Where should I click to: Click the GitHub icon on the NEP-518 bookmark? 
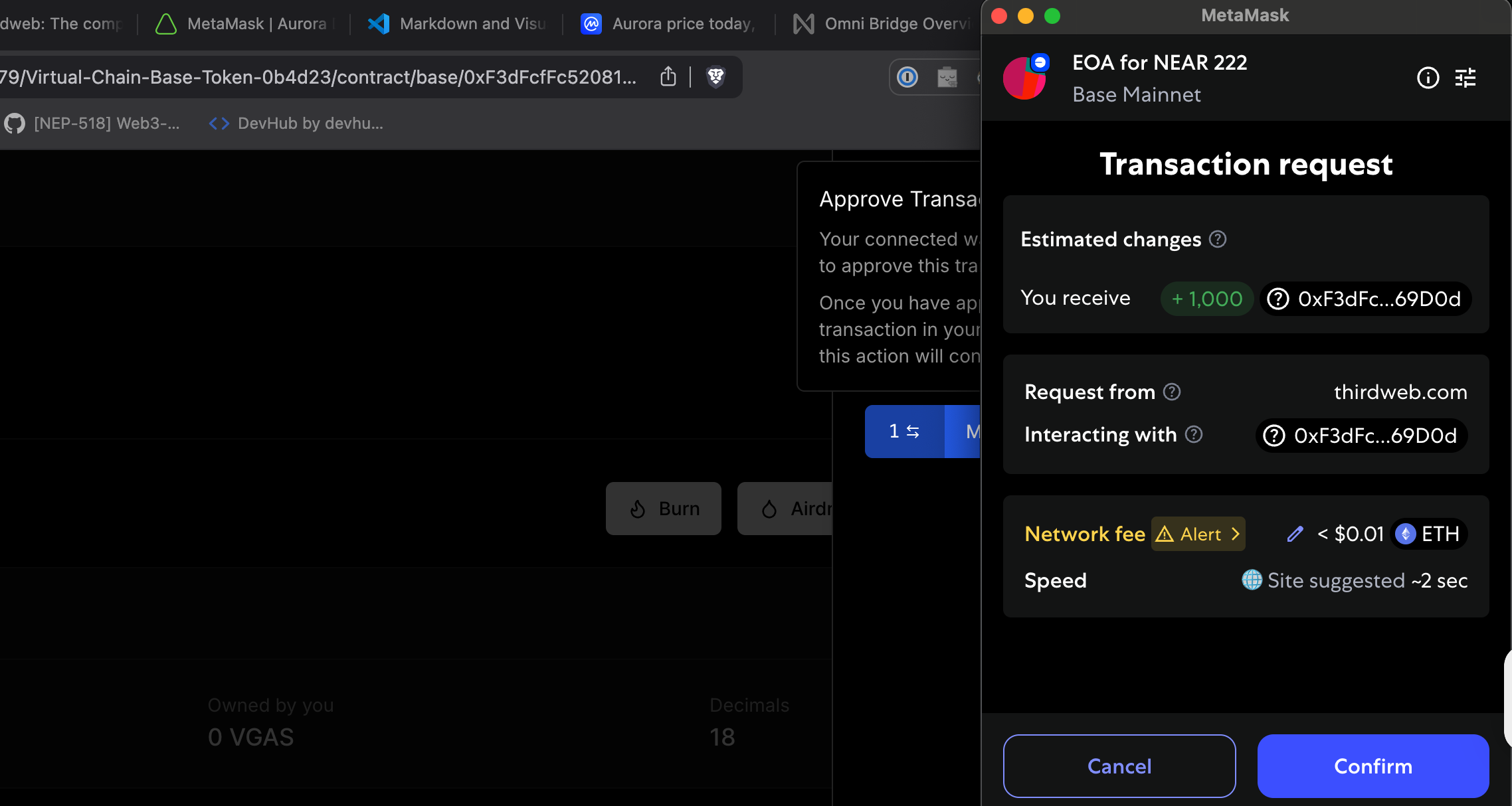(14, 123)
